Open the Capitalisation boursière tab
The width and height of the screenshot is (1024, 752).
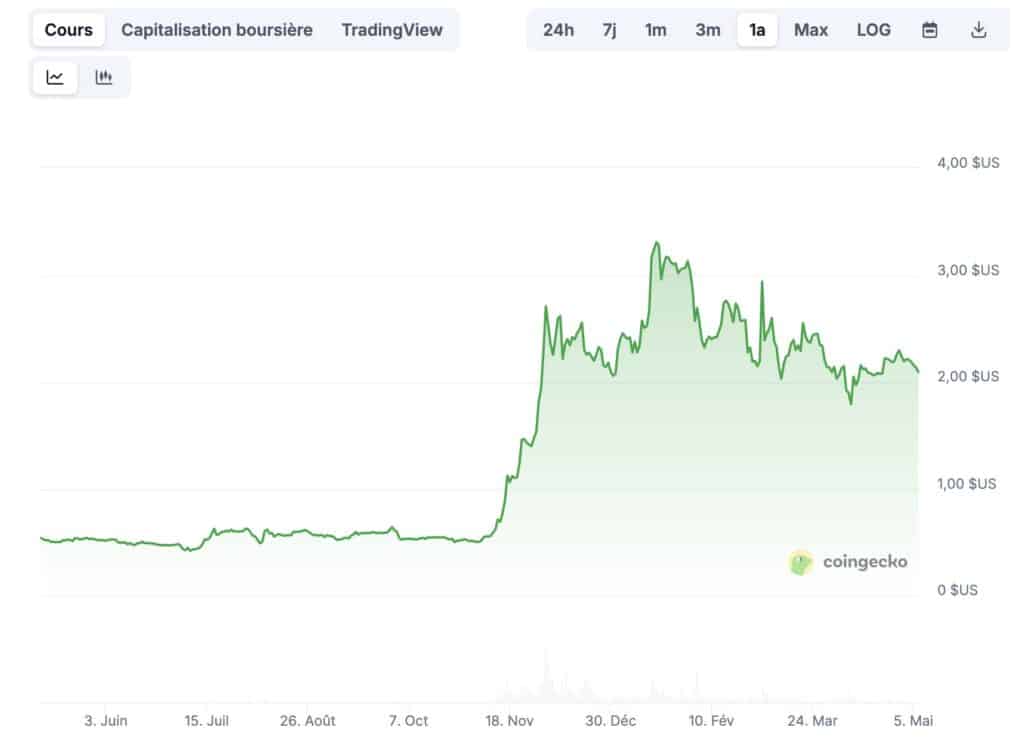tap(217, 30)
